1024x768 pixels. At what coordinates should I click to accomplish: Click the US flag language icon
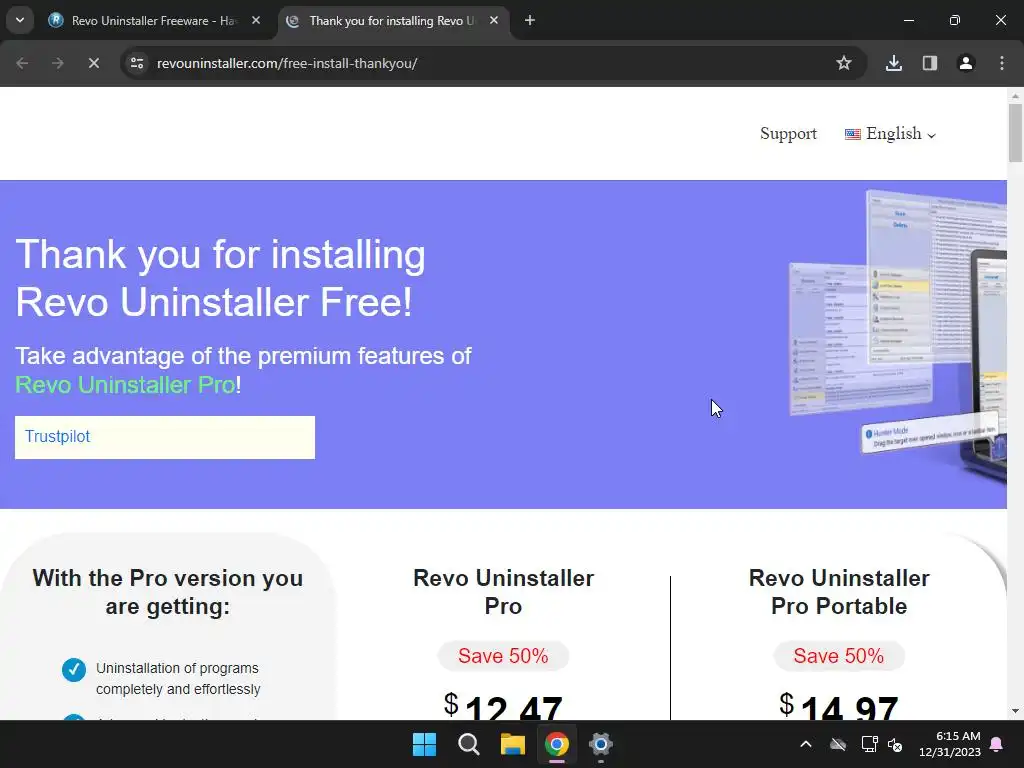coord(853,135)
